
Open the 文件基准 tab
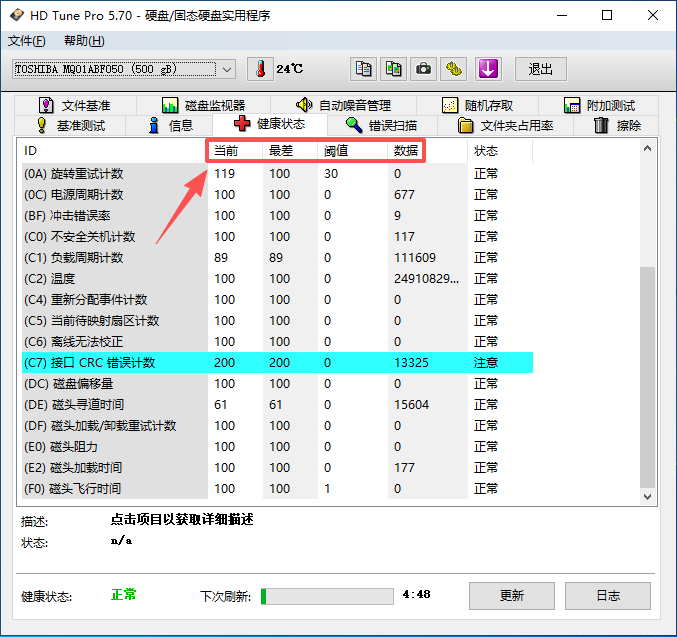pos(75,105)
